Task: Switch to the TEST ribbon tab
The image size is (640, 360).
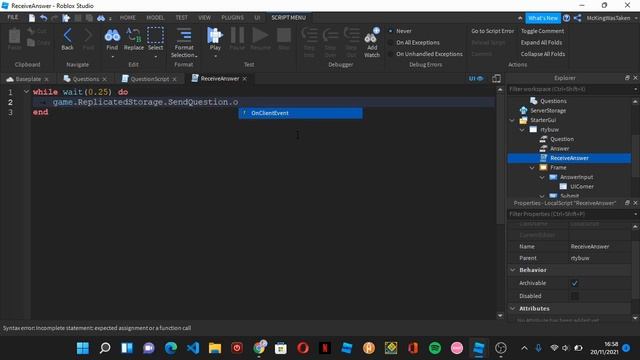Action: 182,18
